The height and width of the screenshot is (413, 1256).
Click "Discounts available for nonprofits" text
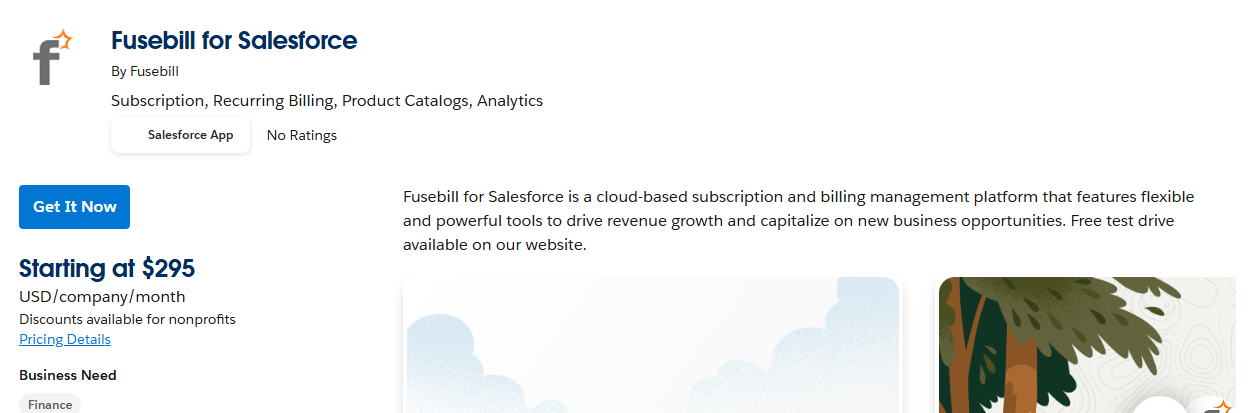click(127, 319)
